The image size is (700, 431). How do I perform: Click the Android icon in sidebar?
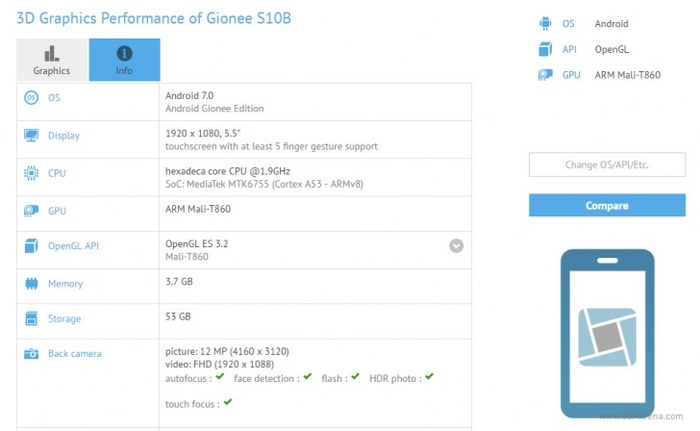tap(544, 23)
